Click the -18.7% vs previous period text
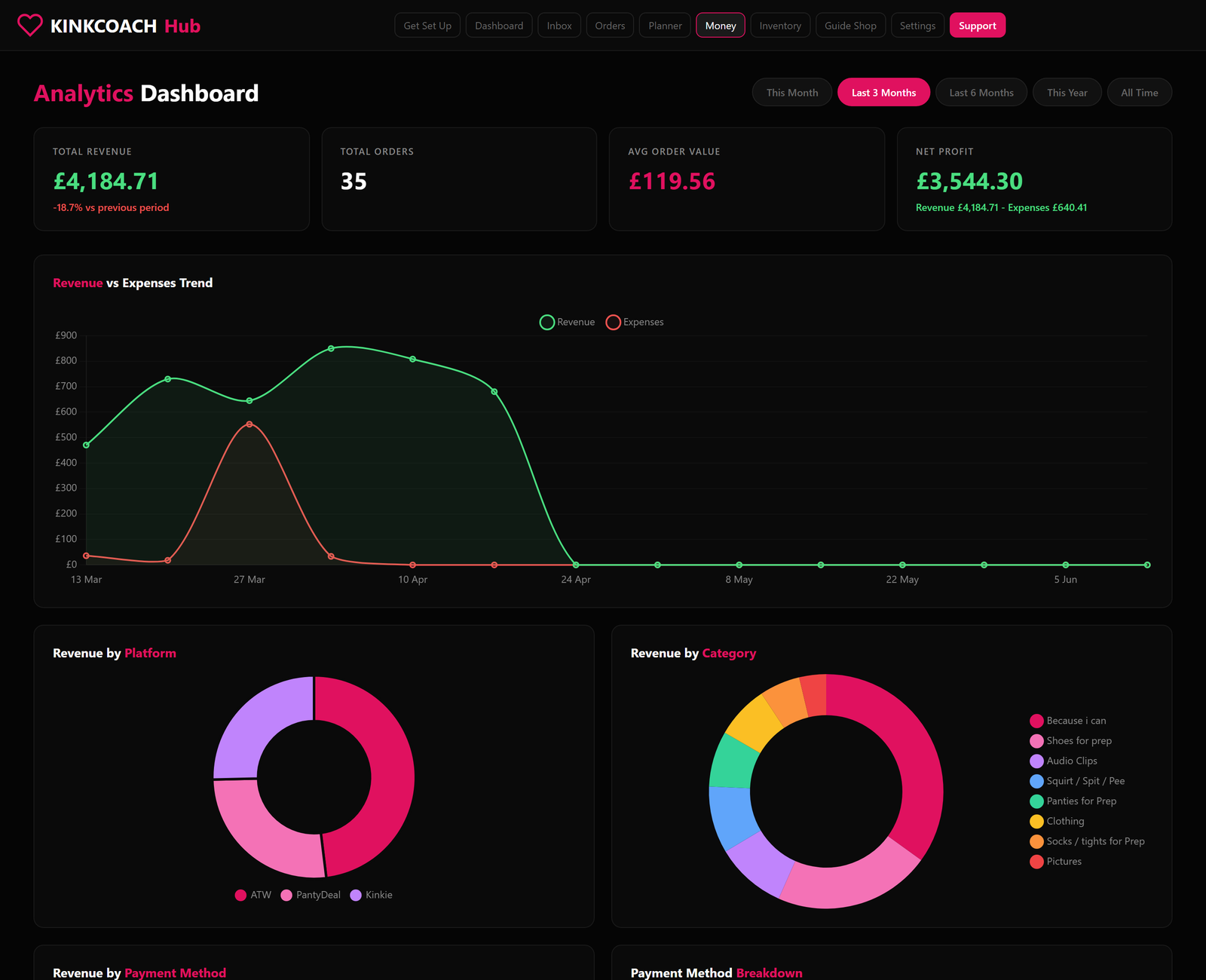Image resolution: width=1206 pixels, height=980 pixels. [111, 207]
